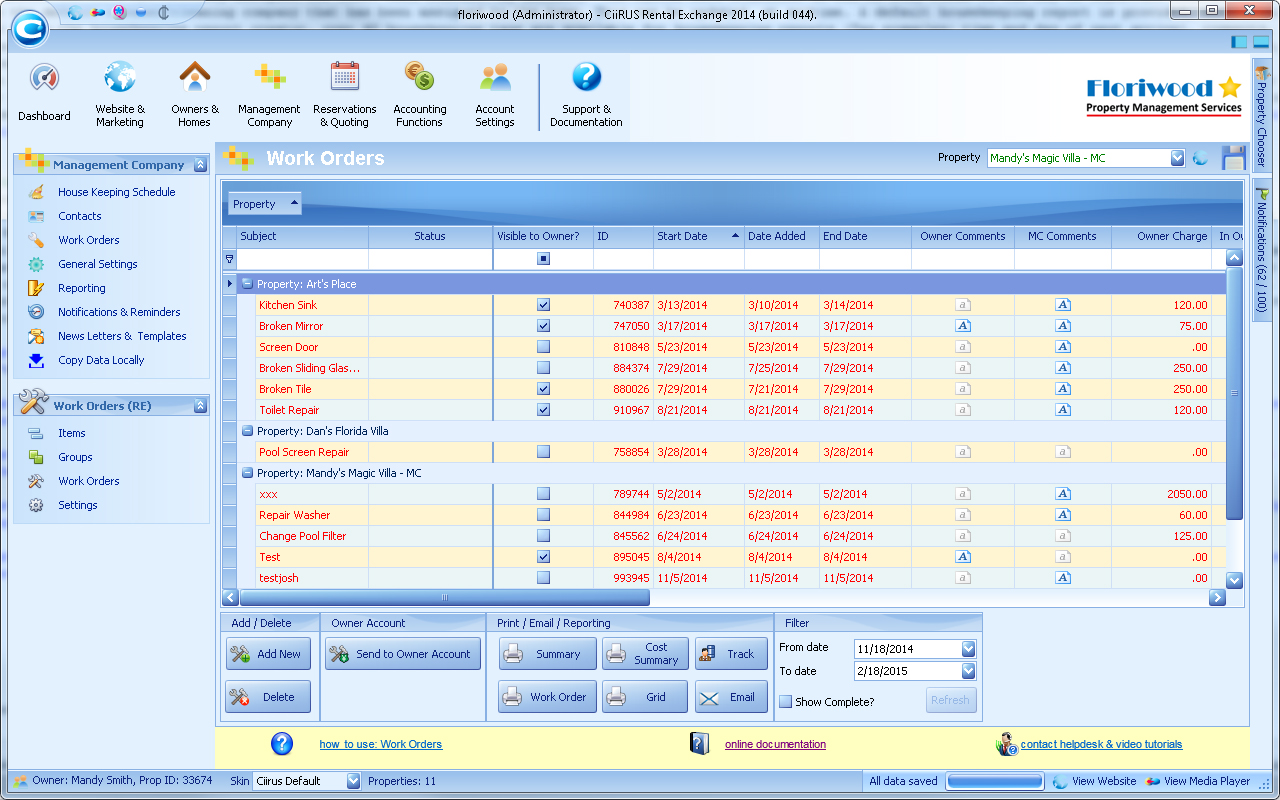1280x800 pixels.
Task: Open General Settings sidebar item
Action: coord(97,264)
